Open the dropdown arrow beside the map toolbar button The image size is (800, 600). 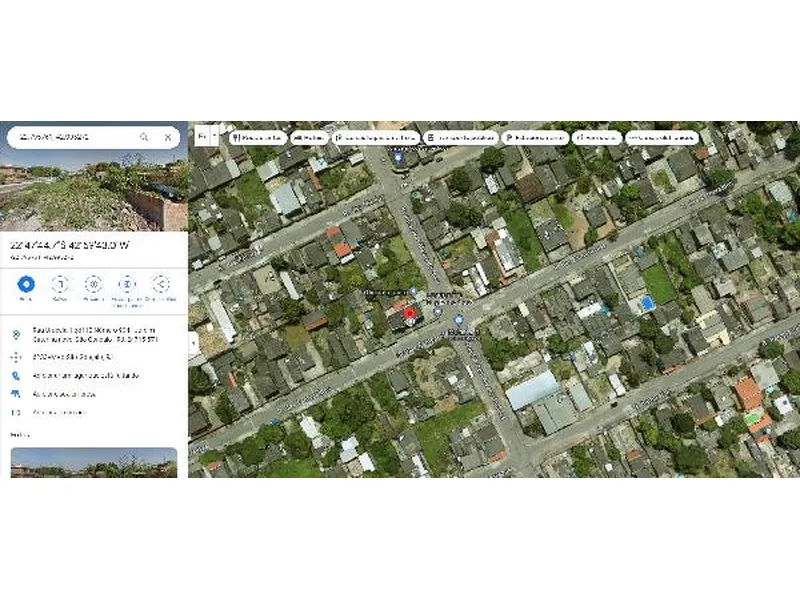click(x=214, y=137)
